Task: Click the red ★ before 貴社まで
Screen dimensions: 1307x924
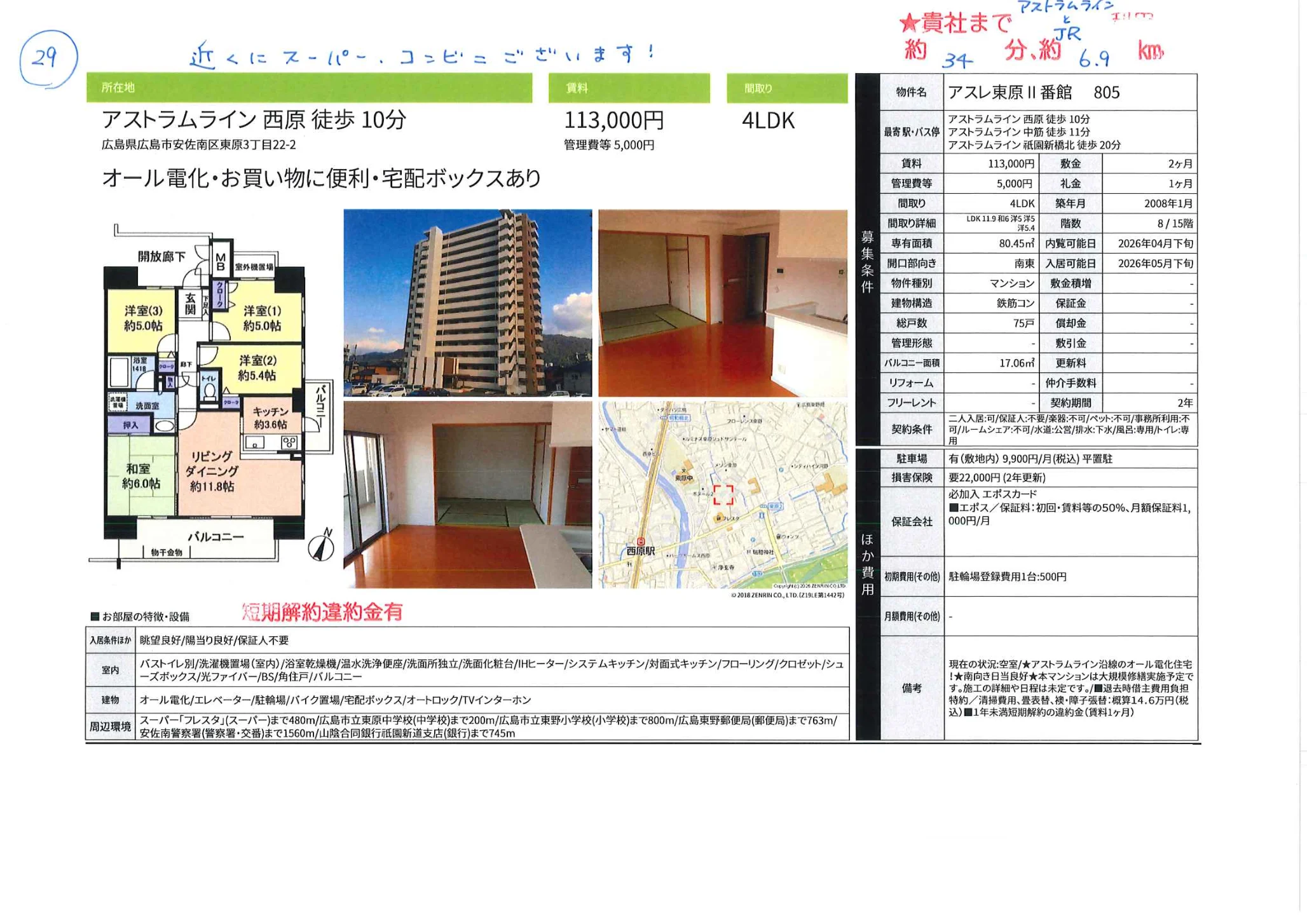Action: pyautogui.click(x=910, y=25)
